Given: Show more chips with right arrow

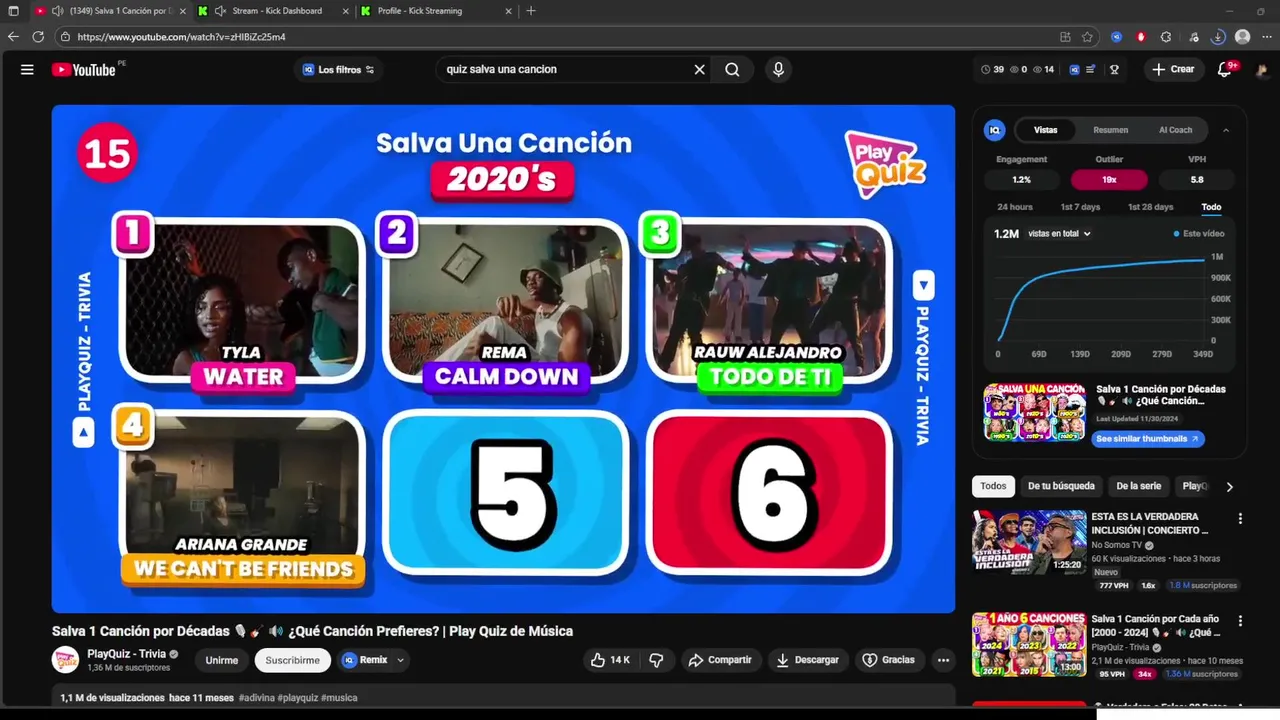Looking at the screenshot, I should 1229,487.
